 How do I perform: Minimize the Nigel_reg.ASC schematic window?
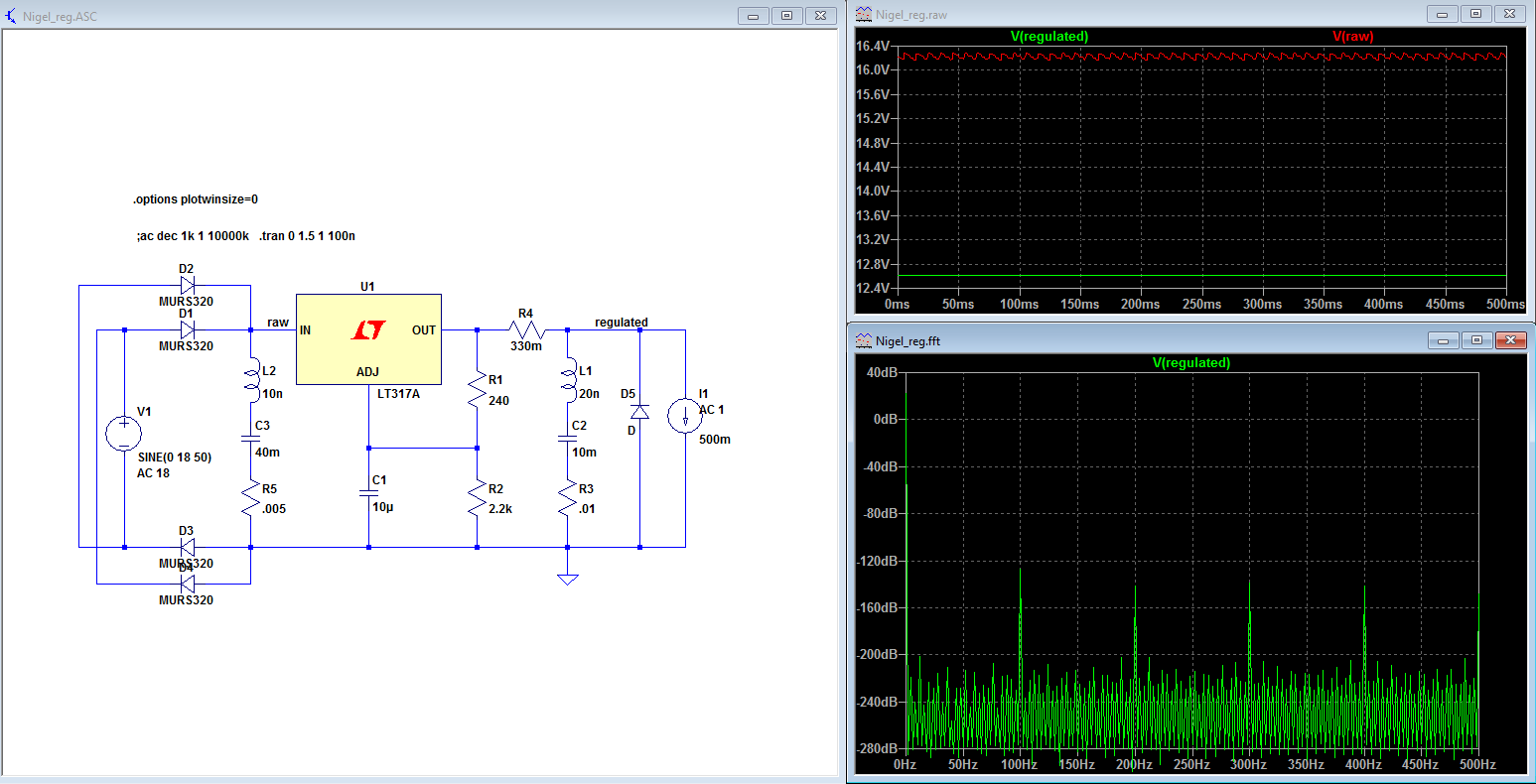pos(754,16)
